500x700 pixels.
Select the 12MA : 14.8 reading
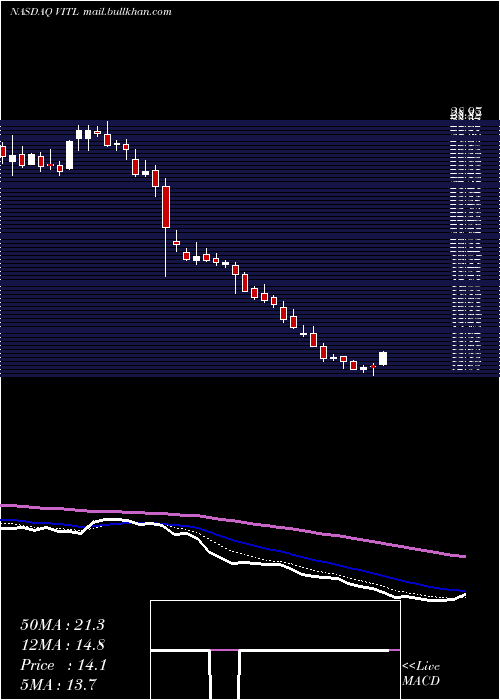(62, 645)
